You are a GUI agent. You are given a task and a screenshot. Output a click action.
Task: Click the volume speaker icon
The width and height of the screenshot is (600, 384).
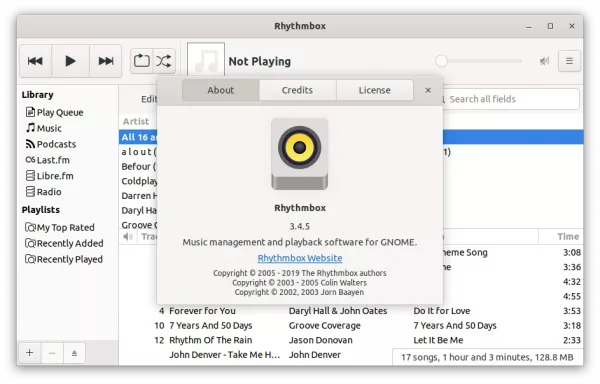pos(544,61)
